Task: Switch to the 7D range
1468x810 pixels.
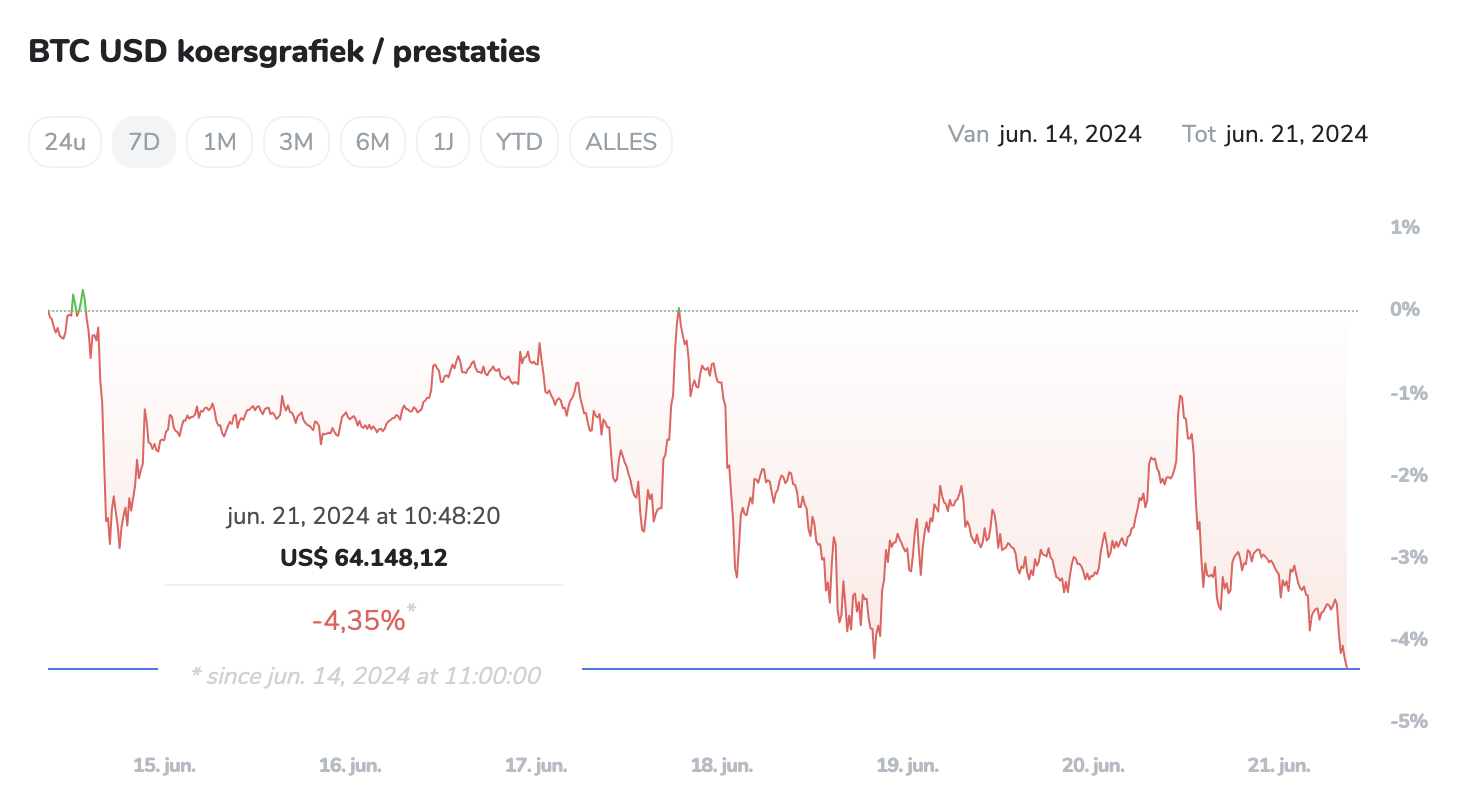Action: (x=144, y=142)
